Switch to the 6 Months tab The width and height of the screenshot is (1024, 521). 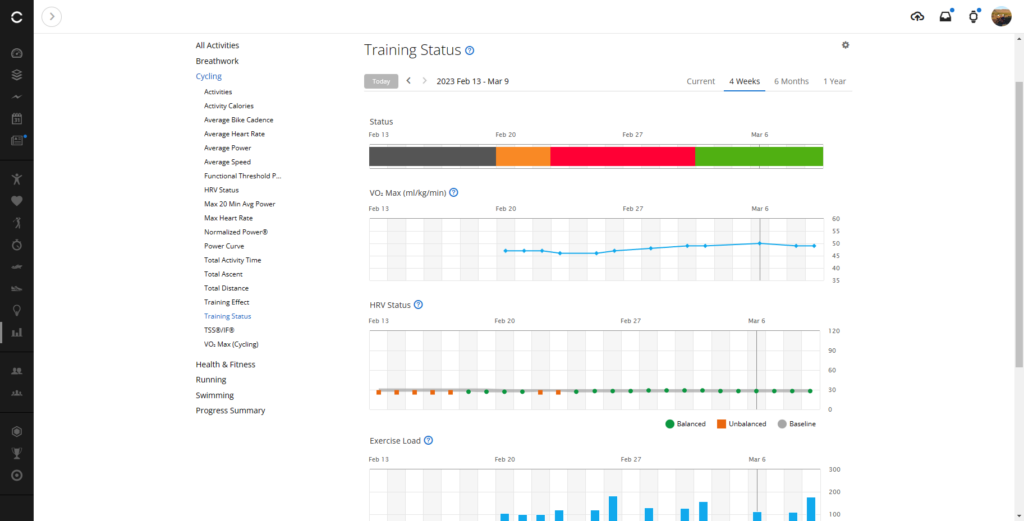tap(792, 82)
